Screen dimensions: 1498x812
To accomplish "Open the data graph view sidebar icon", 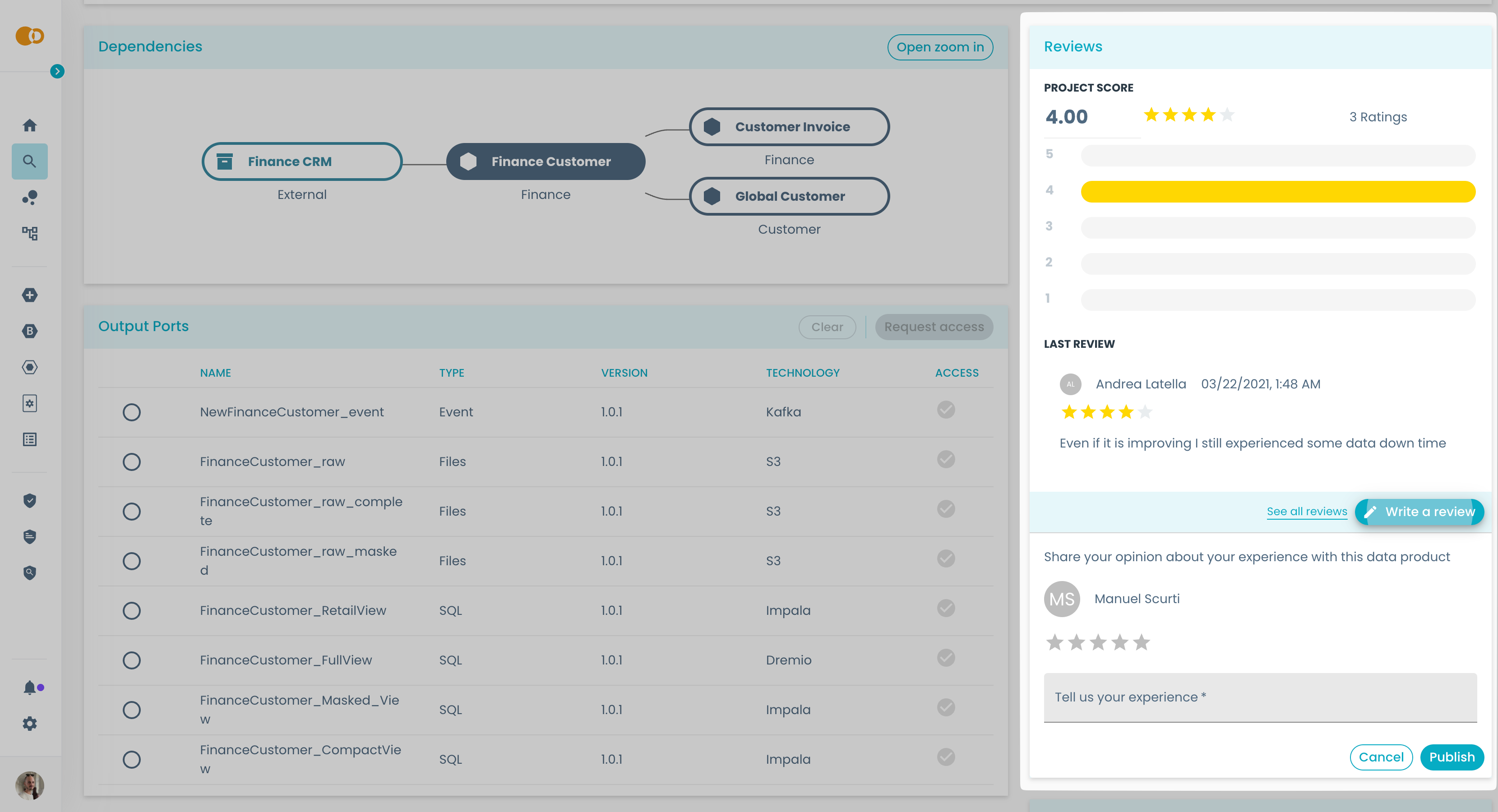I will coord(29,233).
